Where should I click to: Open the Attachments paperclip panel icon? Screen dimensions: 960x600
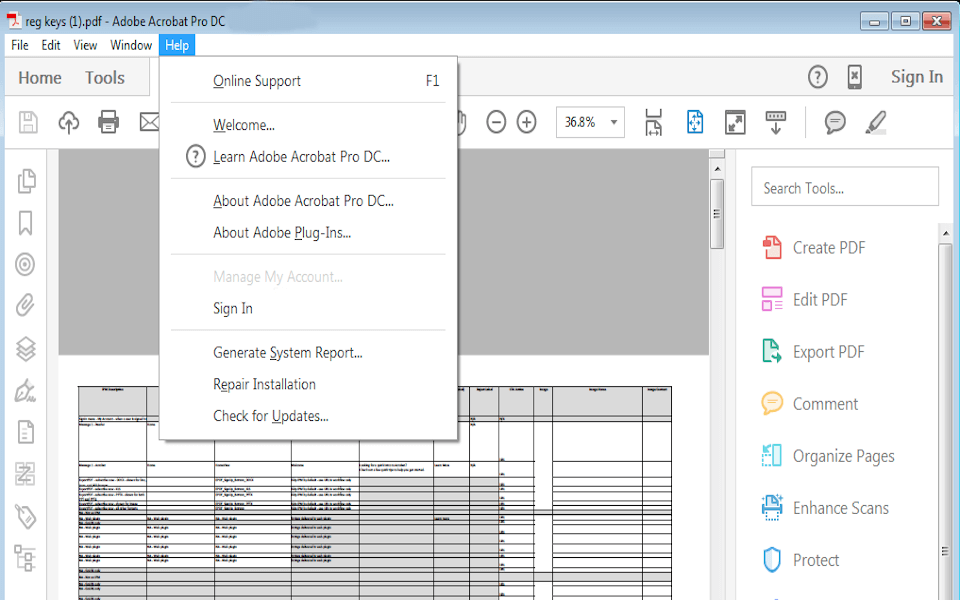25,305
